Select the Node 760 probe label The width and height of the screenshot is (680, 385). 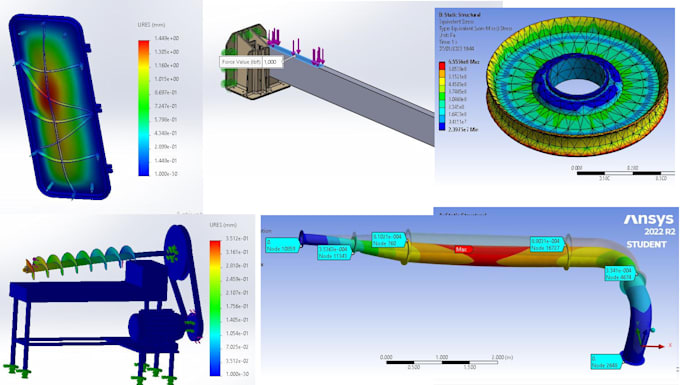click(388, 240)
